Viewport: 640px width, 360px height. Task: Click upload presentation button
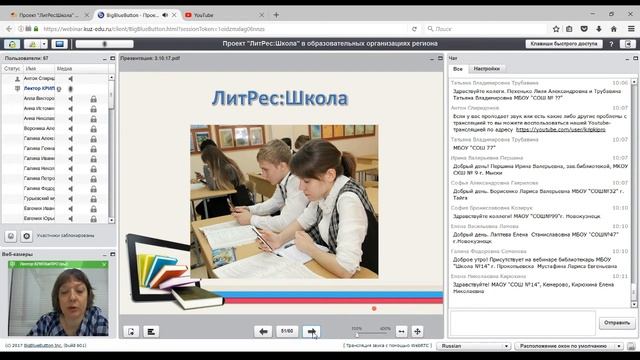pyautogui.click(x=131, y=331)
